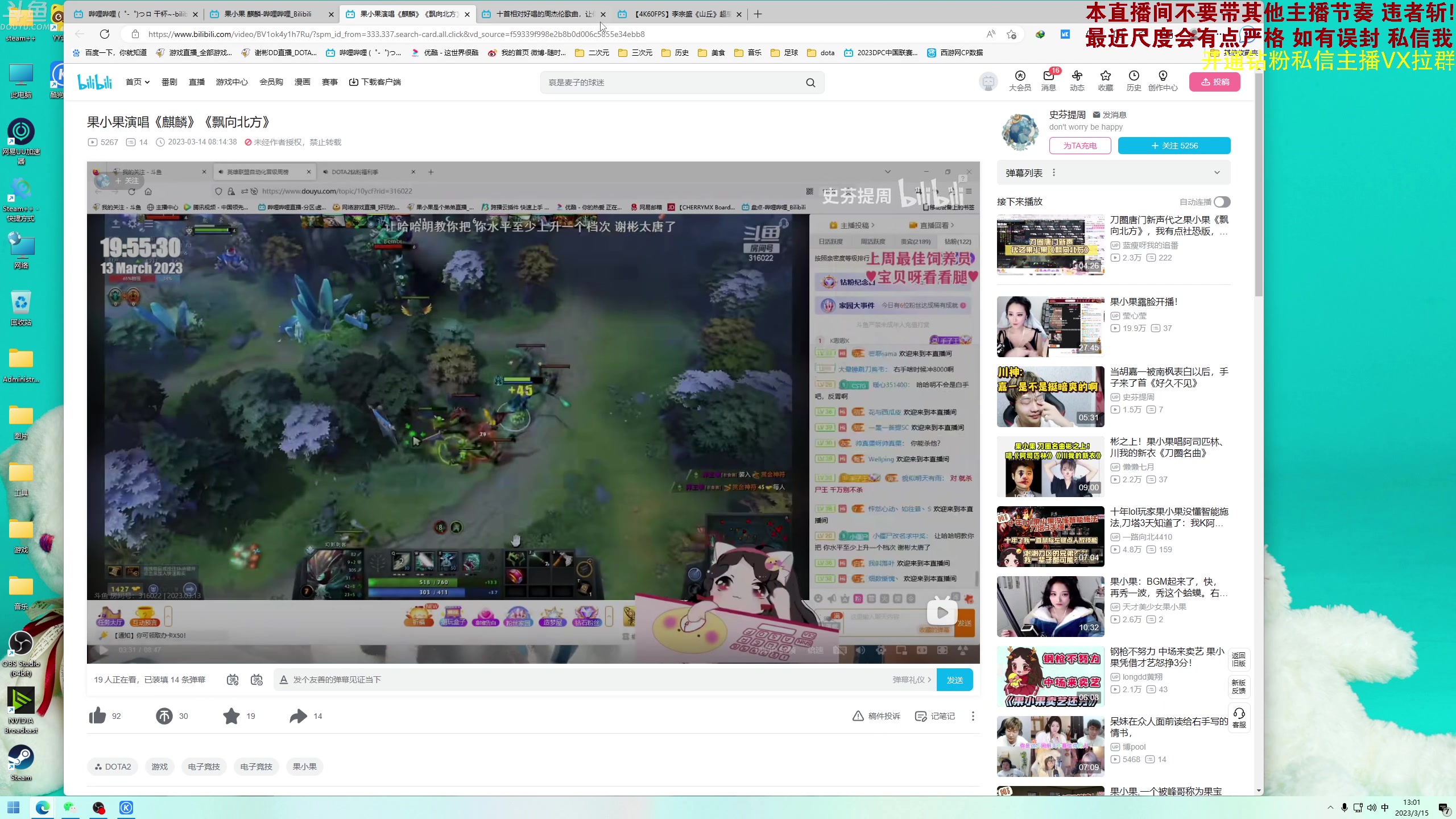Open the 动态 feed icon
The height and width of the screenshot is (819, 1456).
click(x=1077, y=81)
